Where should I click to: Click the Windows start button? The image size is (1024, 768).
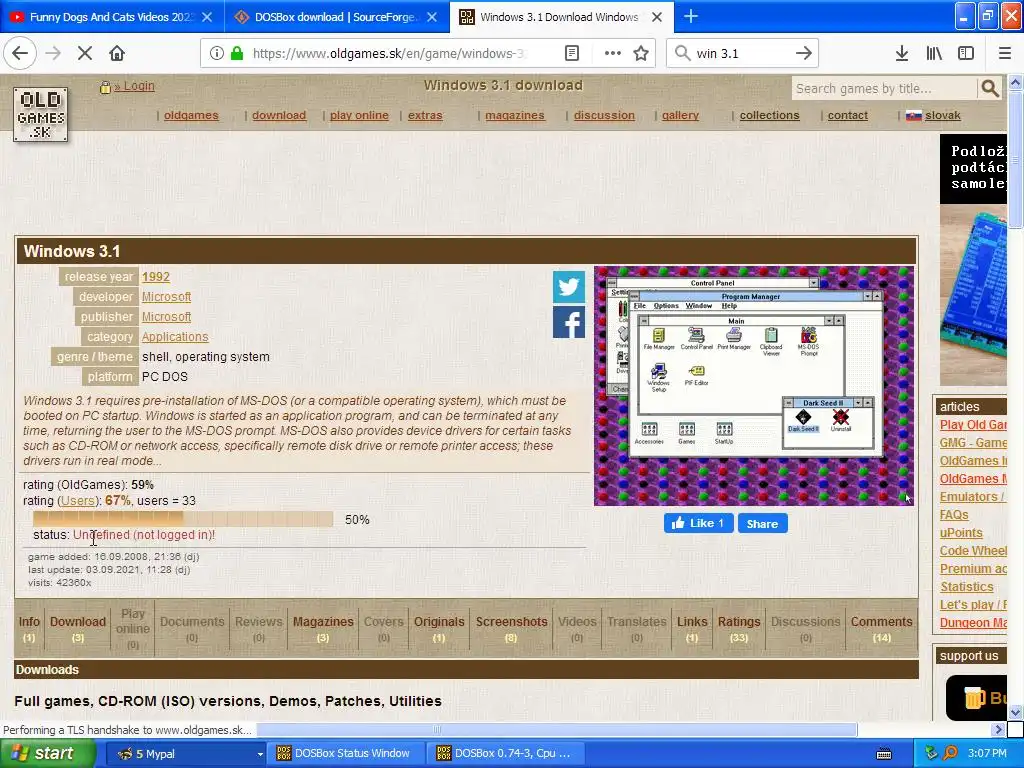point(48,754)
